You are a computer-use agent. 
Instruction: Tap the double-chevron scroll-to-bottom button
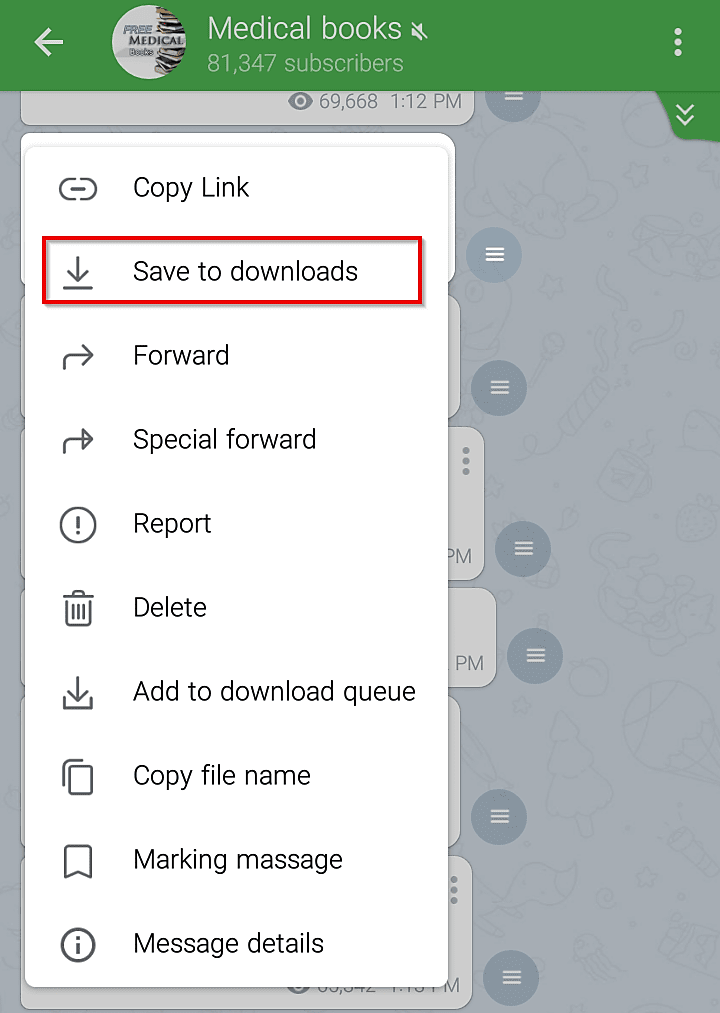click(x=684, y=116)
